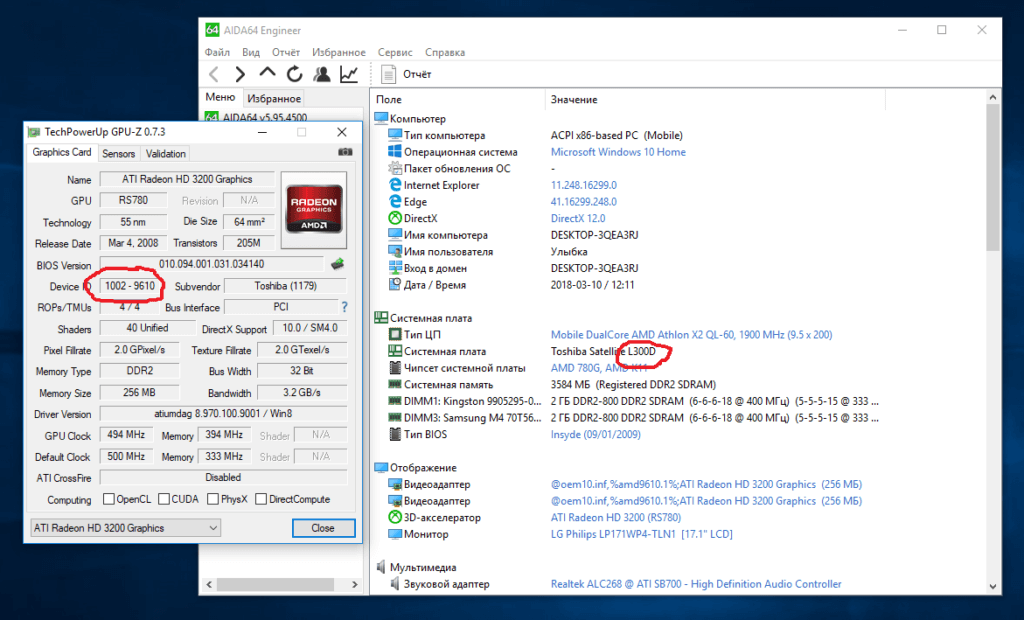The width and height of the screenshot is (1024, 620).
Task: Click the Дата / Время row icon
Action: click(394, 285)
